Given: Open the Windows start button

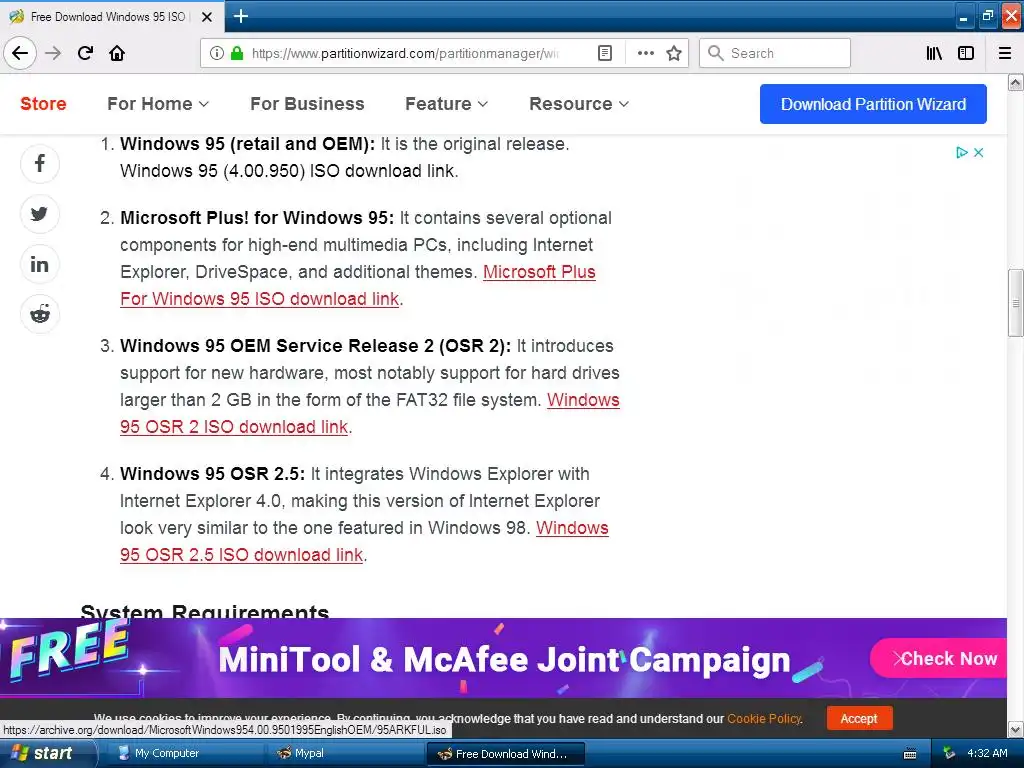Looking at the screenshot, I should [x=46, y=753].
